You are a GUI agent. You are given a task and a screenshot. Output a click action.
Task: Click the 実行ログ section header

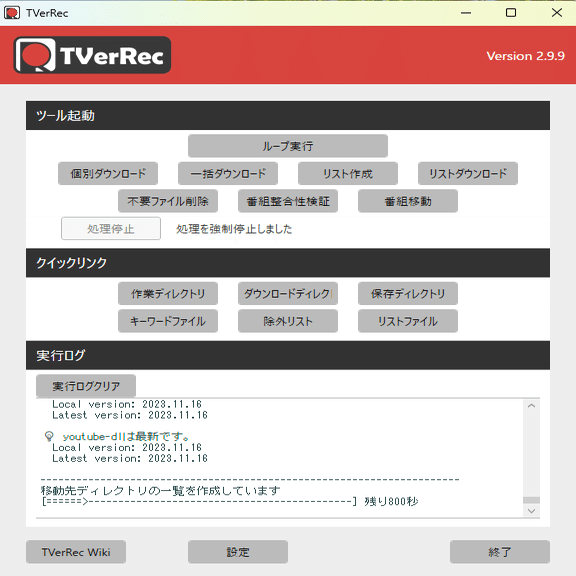tap(288, 355)
